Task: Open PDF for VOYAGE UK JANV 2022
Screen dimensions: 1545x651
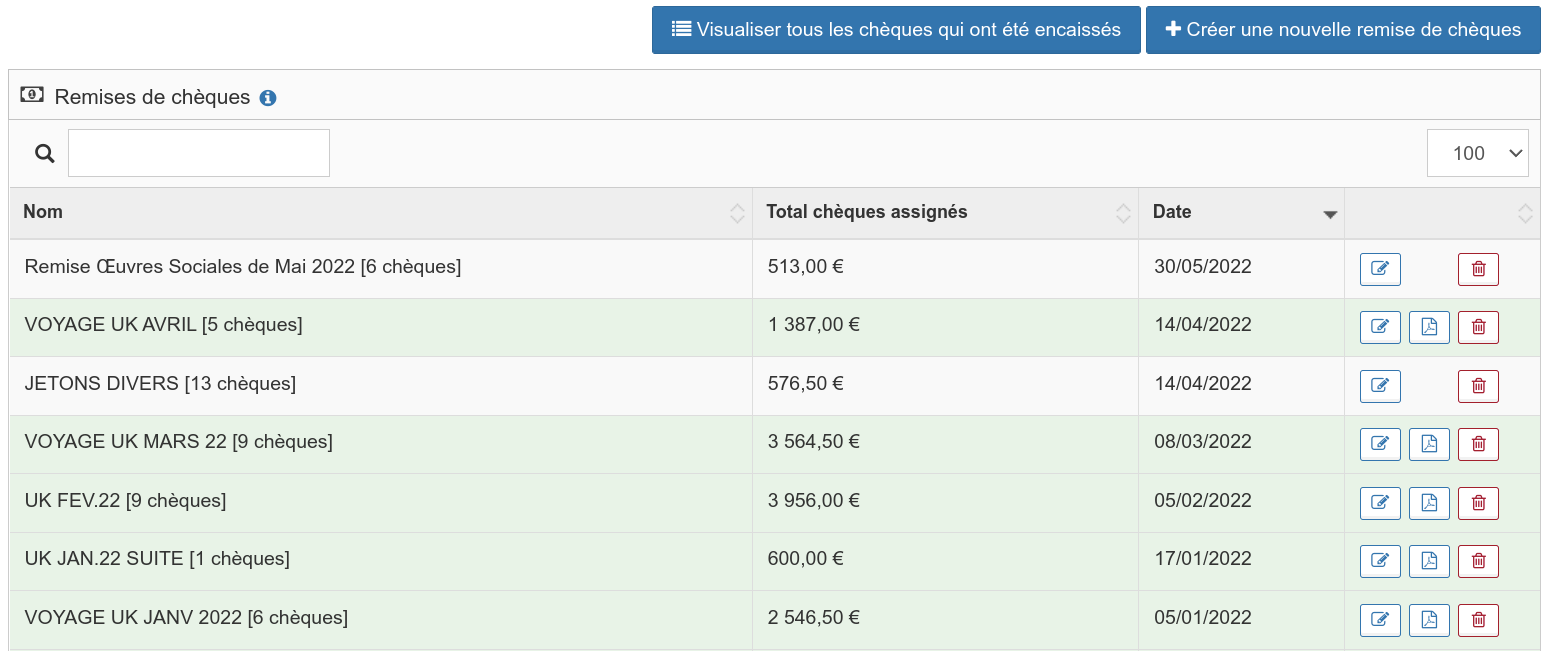Action: tap(1429, 620)
